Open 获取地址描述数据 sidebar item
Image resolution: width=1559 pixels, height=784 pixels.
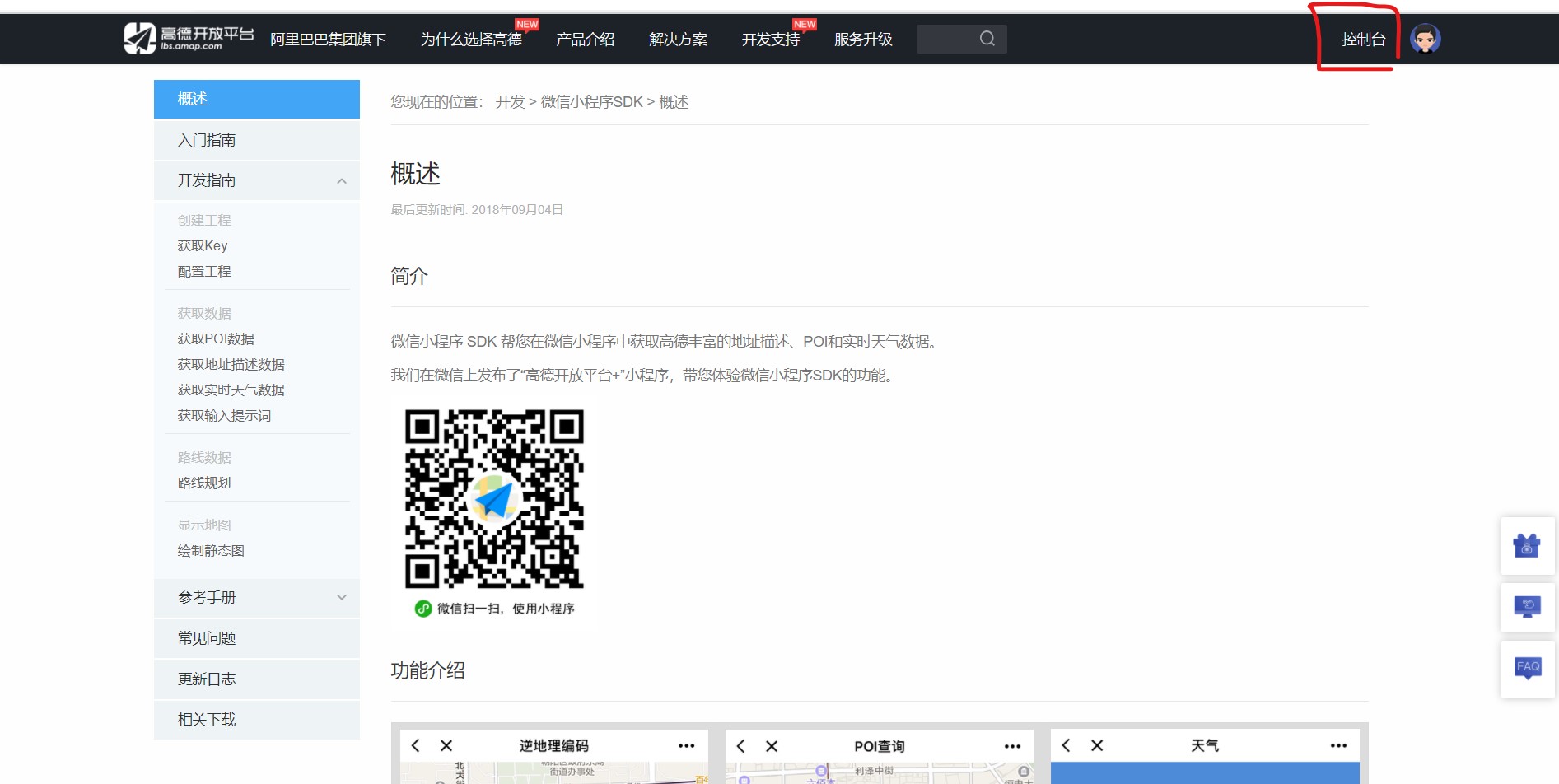click(231, 364)
